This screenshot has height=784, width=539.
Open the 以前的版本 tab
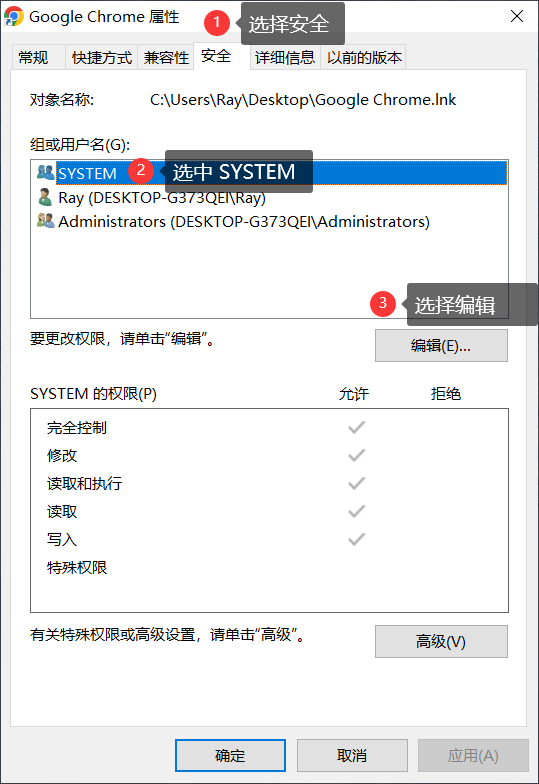coord(364,57)
